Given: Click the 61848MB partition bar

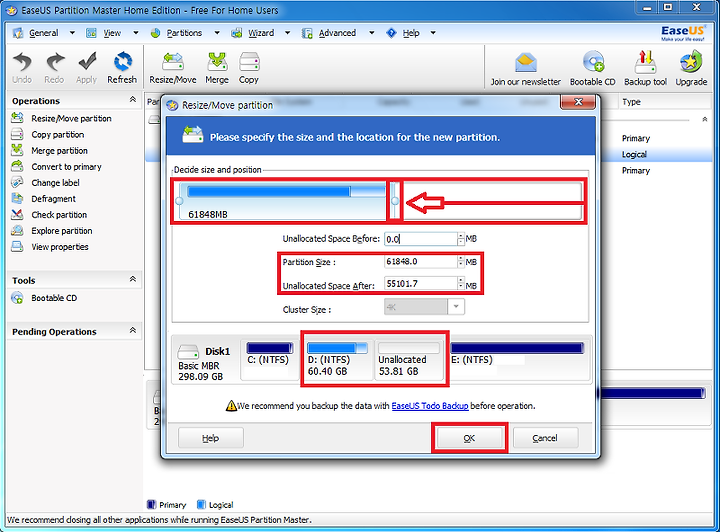Looking at the screenshot, I should tap(283, 201).
